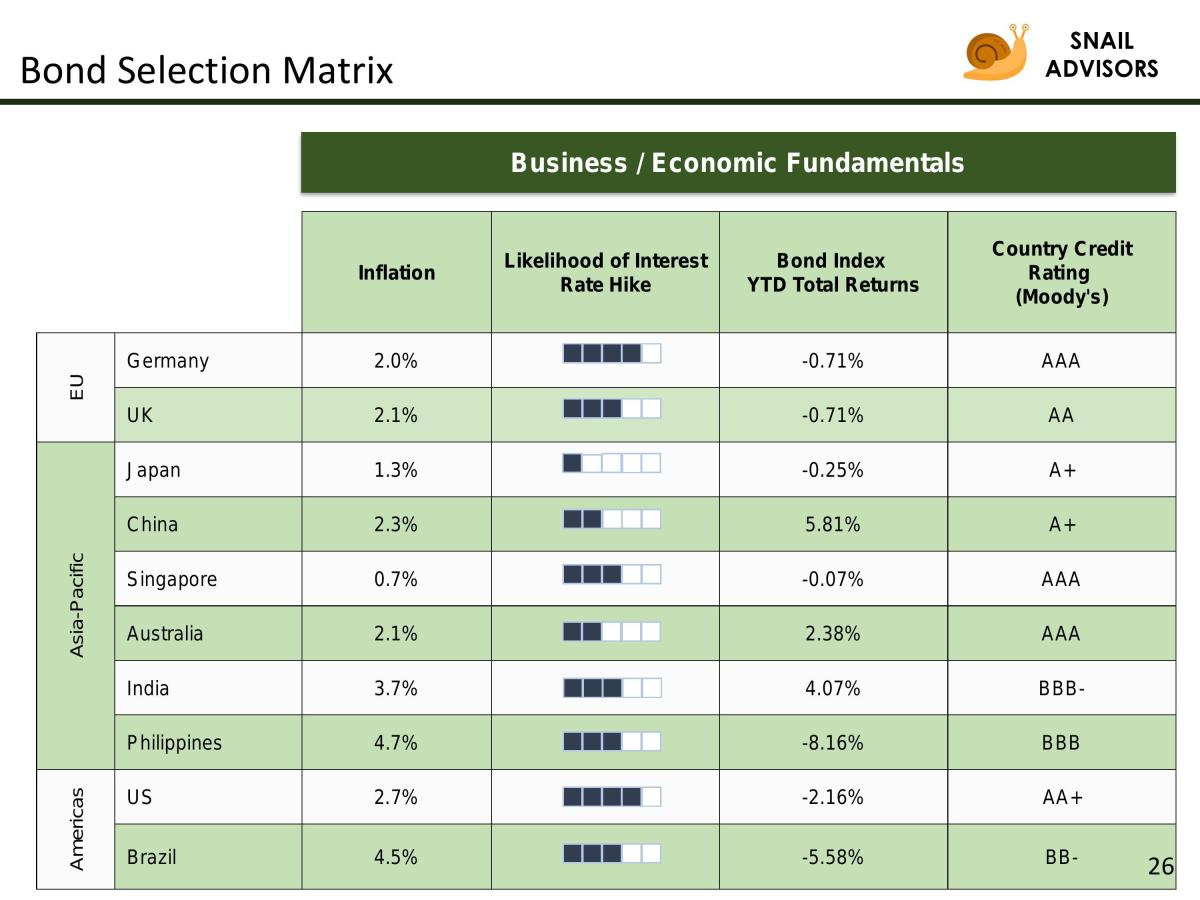Click Japan's interest rate hike likelihood indicator
1200x900 pixels.
(x=612, y=463)
